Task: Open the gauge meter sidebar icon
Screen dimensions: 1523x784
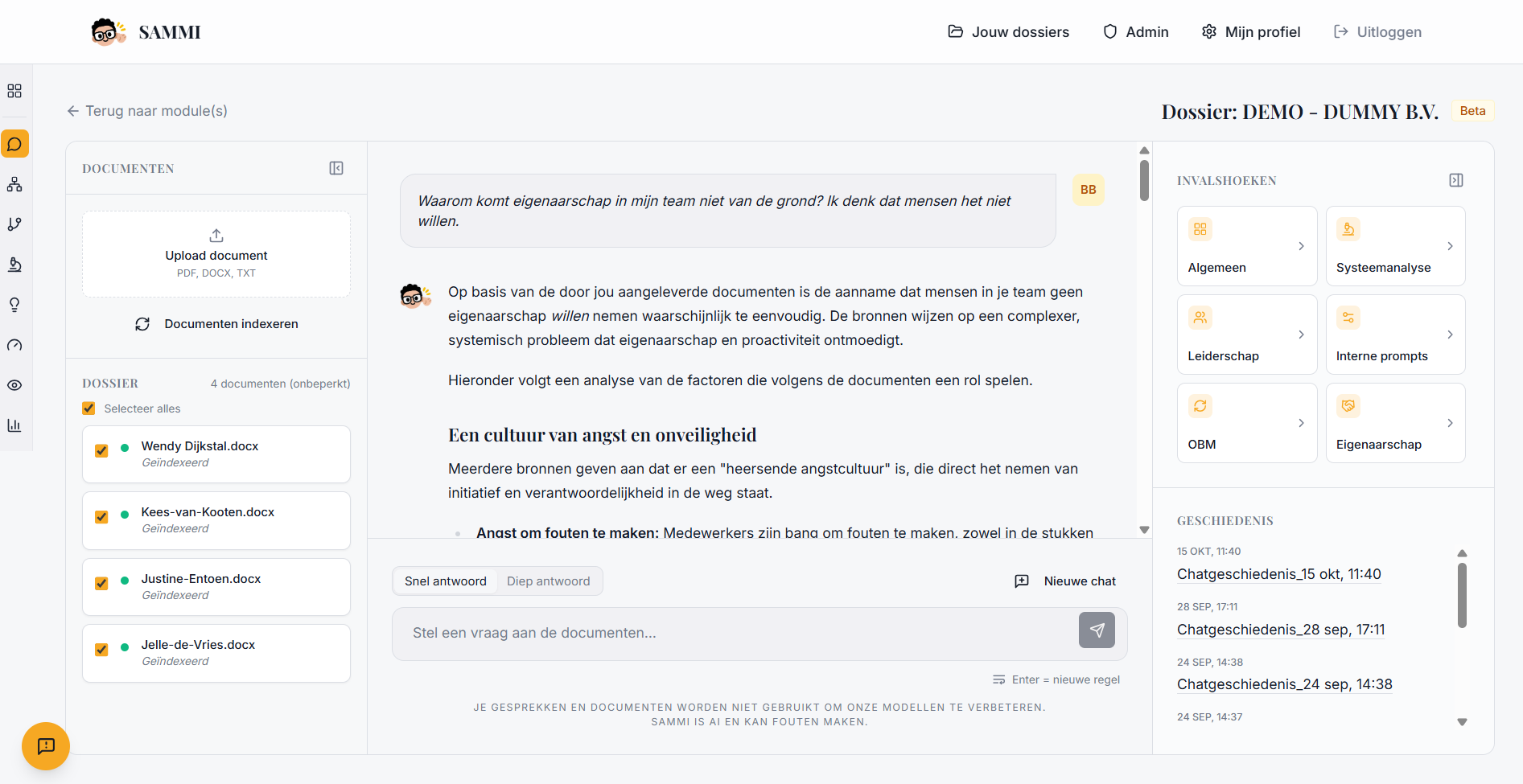Action: (x=14, y=345)
